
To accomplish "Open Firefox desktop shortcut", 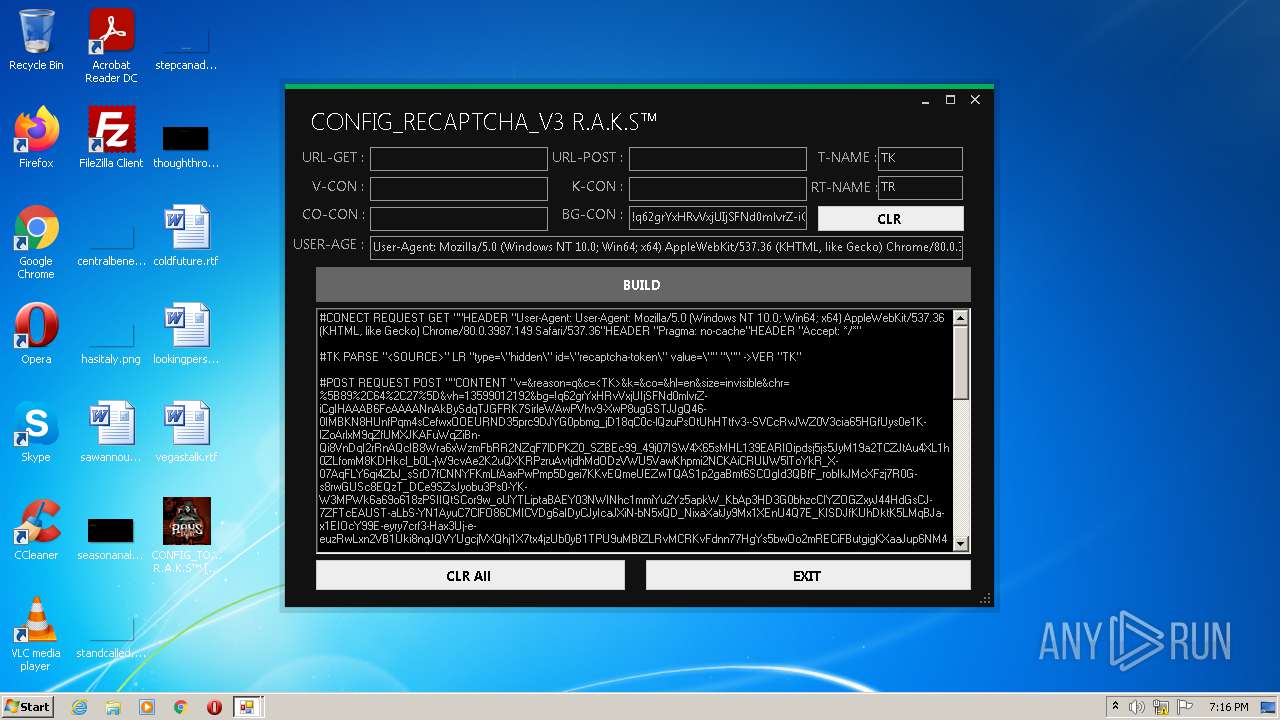I will [x=36, y=138].
